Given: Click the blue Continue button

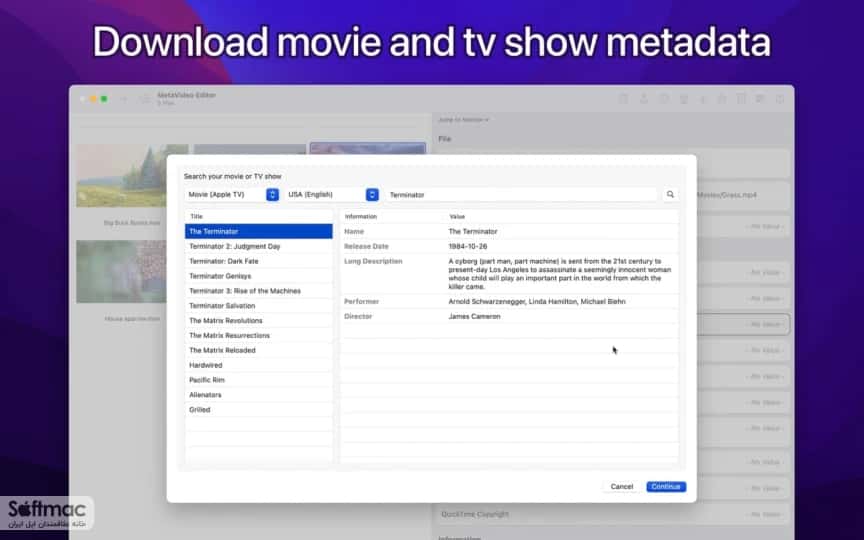Looking at the screenshot, I should point(666,487).
